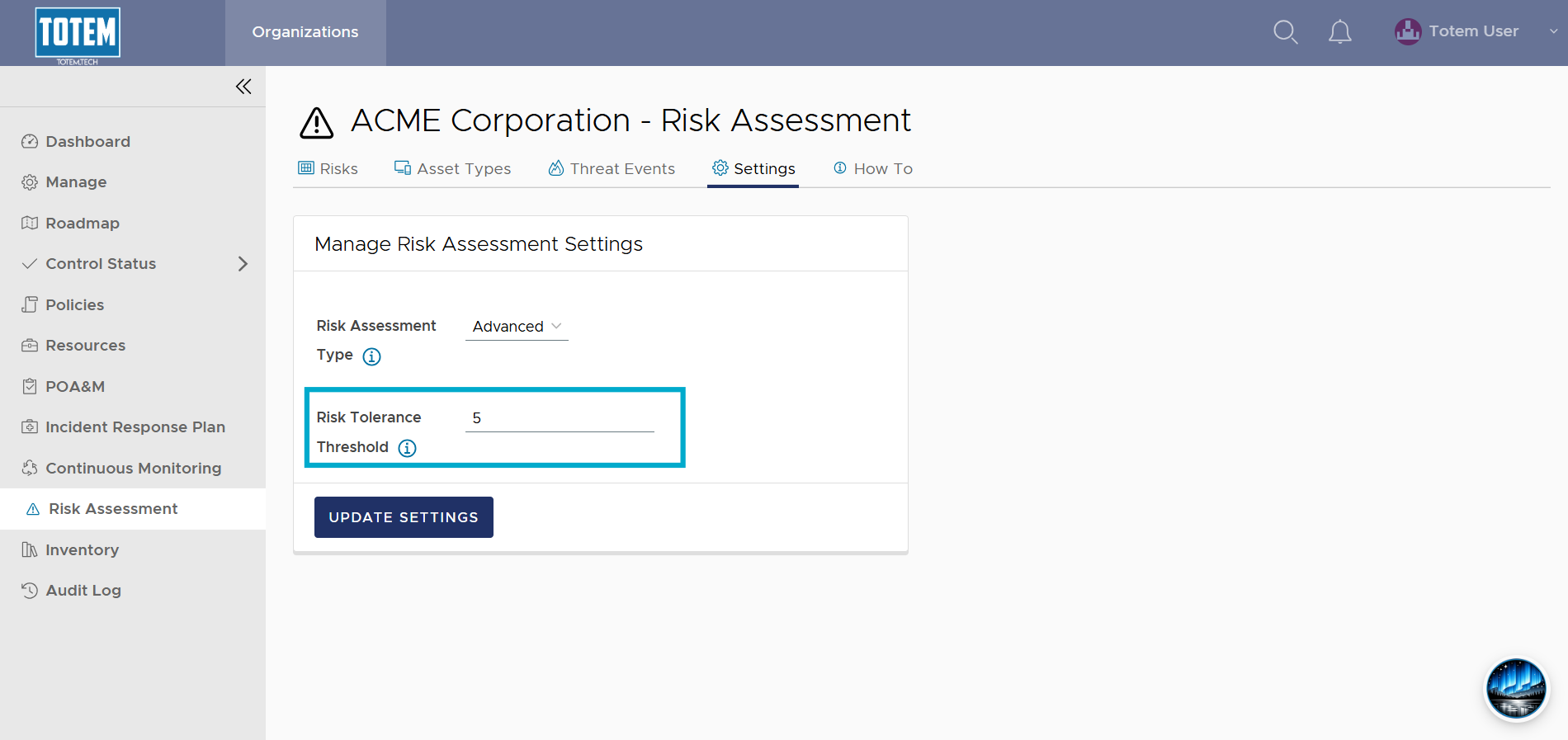Image resolution: width=1568 pixels, height=740 pixels.
Task: Open the How To tab
Action: 873,168
